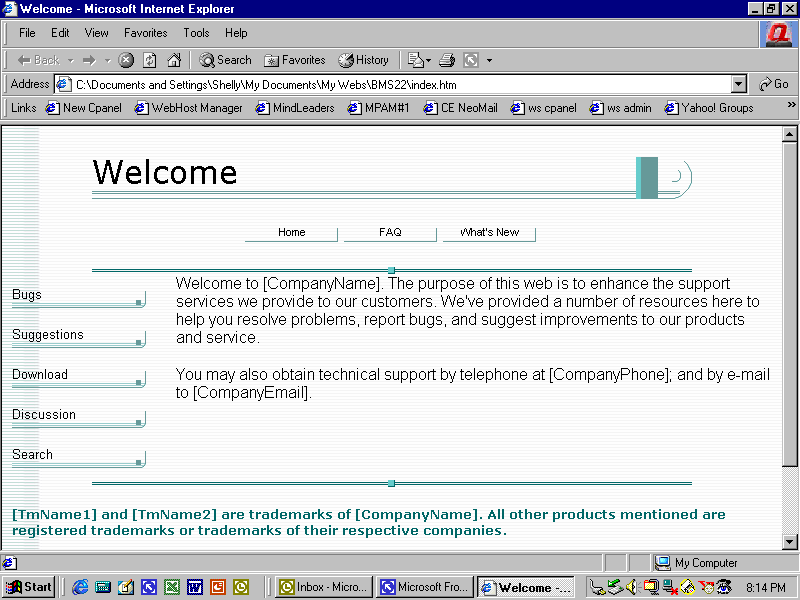The width and height of the screenshot is (800, 600).
Task: Launch PowerPoint from Quick Launch
Action: [x=218, y=587]
